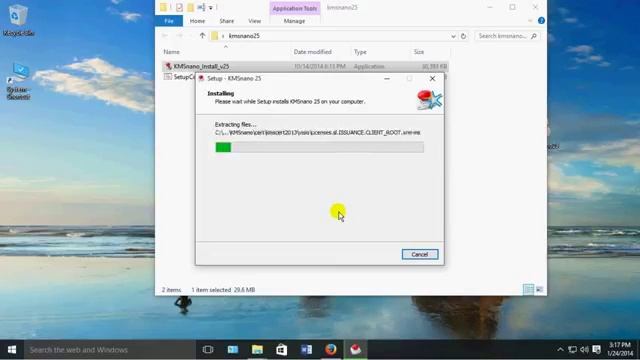Cancel the KMSnano installation
This screenshot has width=640, height=360.
coord(420,254)
